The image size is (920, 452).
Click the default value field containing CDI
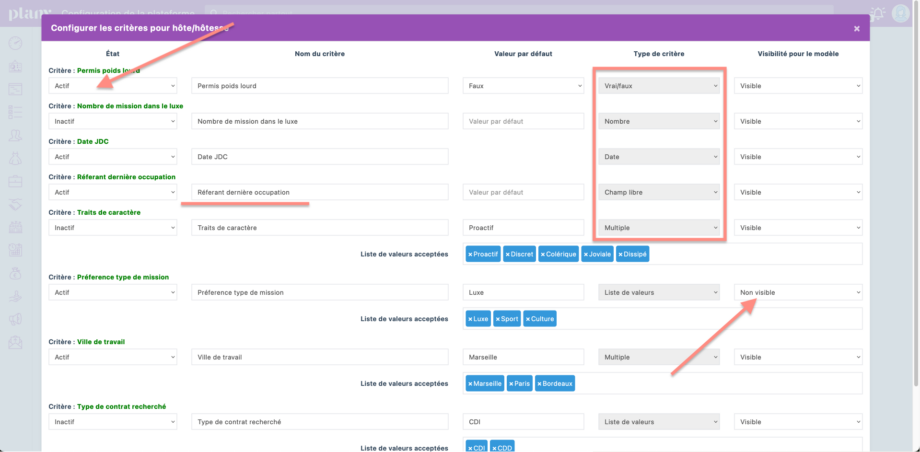click(524, 422)
